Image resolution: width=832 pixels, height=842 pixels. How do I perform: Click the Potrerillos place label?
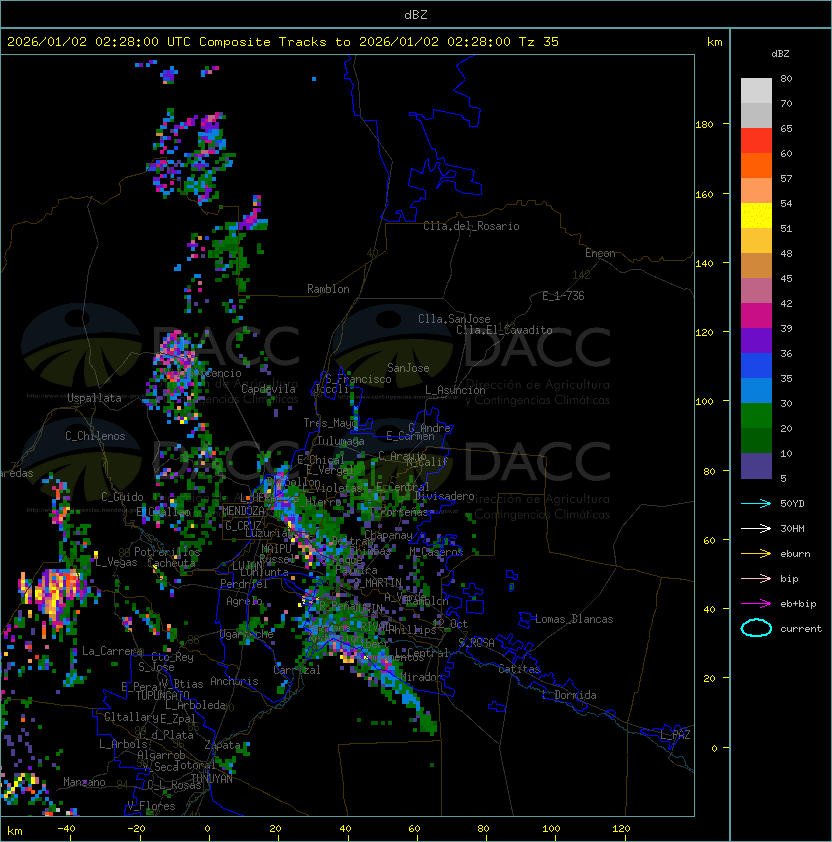coord(167,552)
